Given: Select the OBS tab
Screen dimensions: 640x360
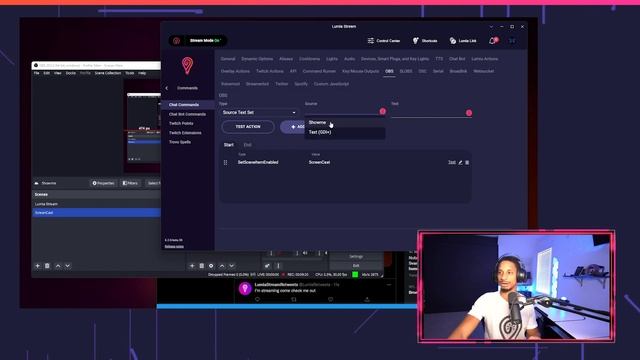Looking at the screenshot, I should tap(389, 71).
